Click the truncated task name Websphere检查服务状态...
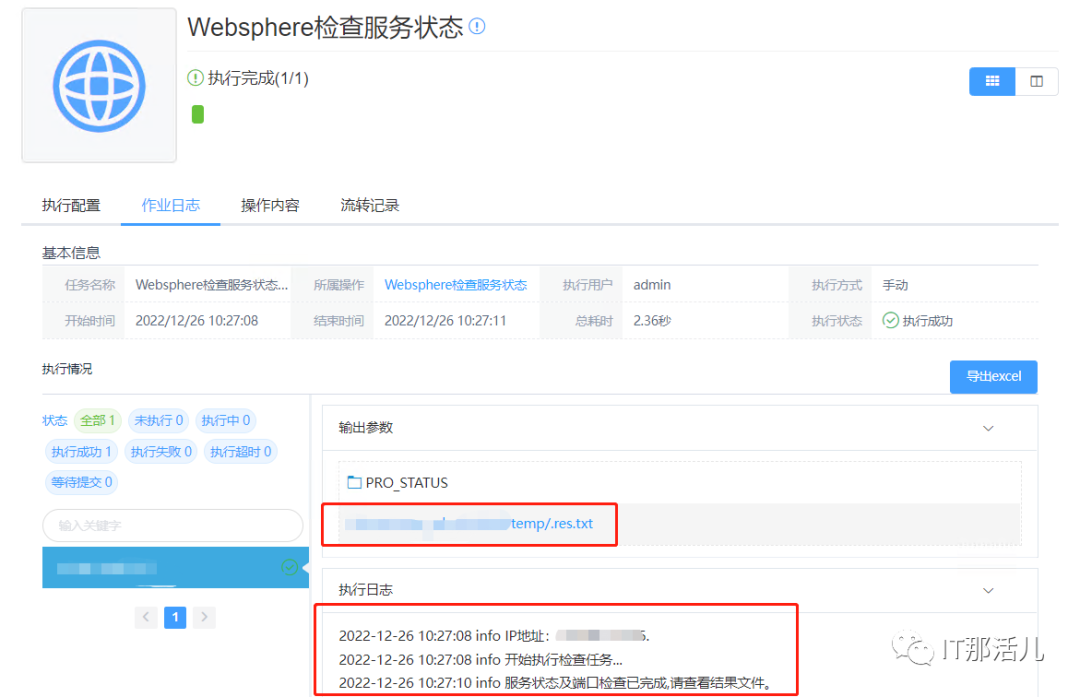Viewport: 1080px width, 697px height. point(211,284)
